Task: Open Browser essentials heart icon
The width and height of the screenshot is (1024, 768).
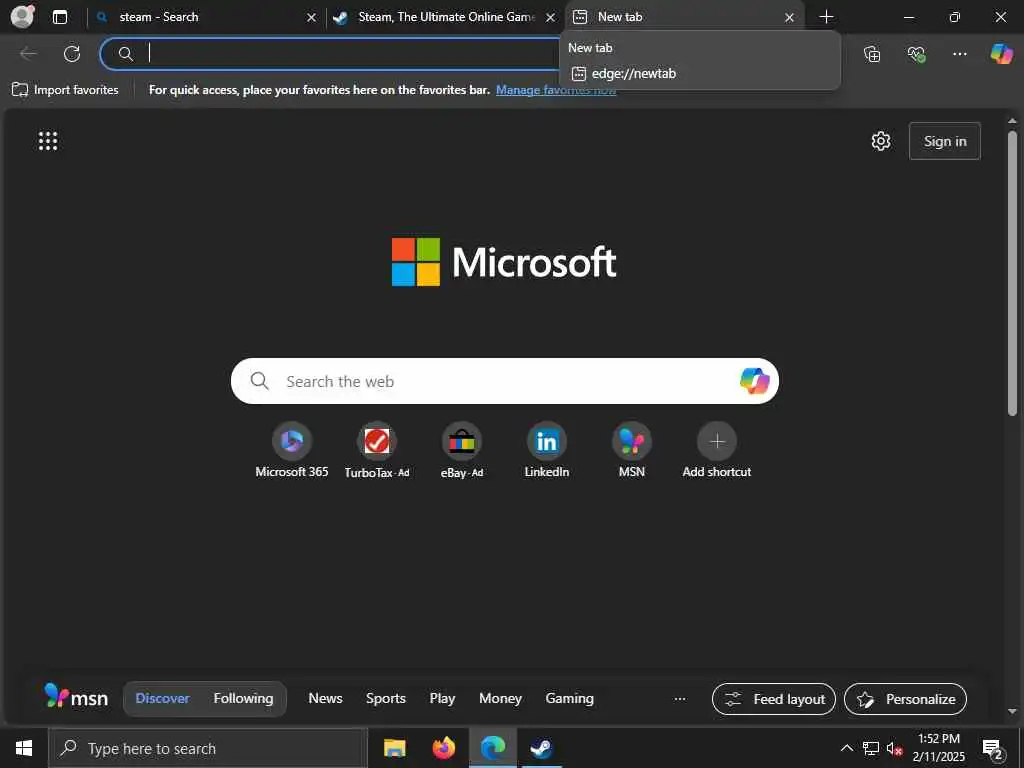Action: pyautogui.click(x=916, y=54)
